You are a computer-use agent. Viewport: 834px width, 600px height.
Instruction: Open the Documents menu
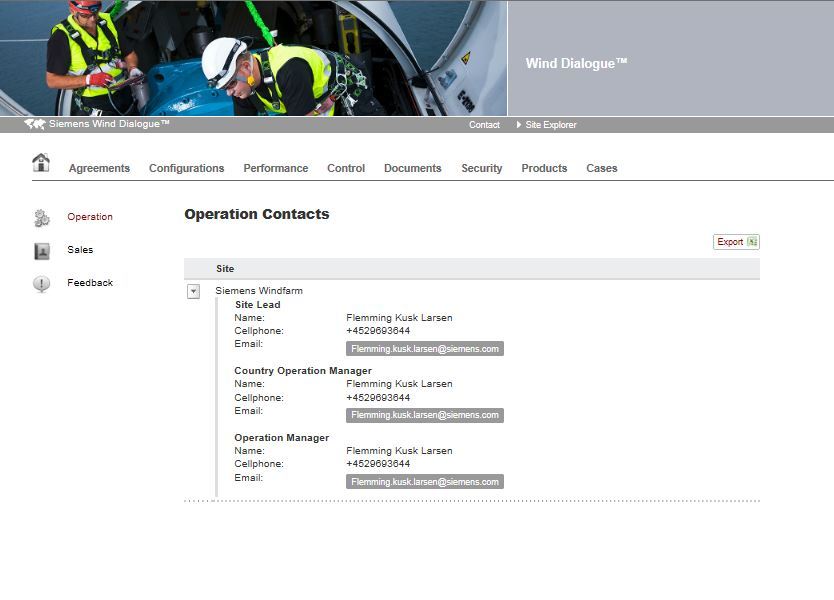413,168
